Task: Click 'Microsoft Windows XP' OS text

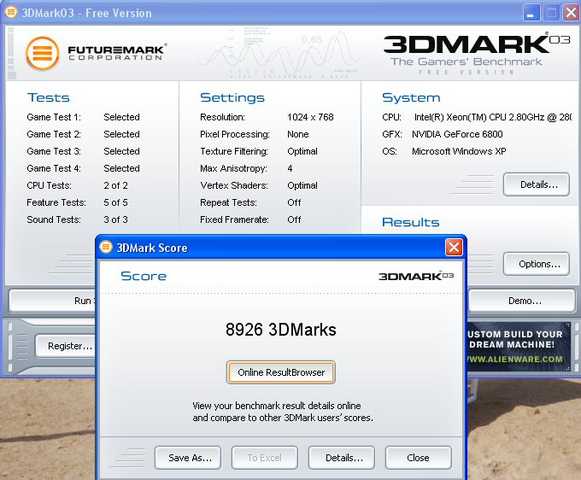Action: 459,151
